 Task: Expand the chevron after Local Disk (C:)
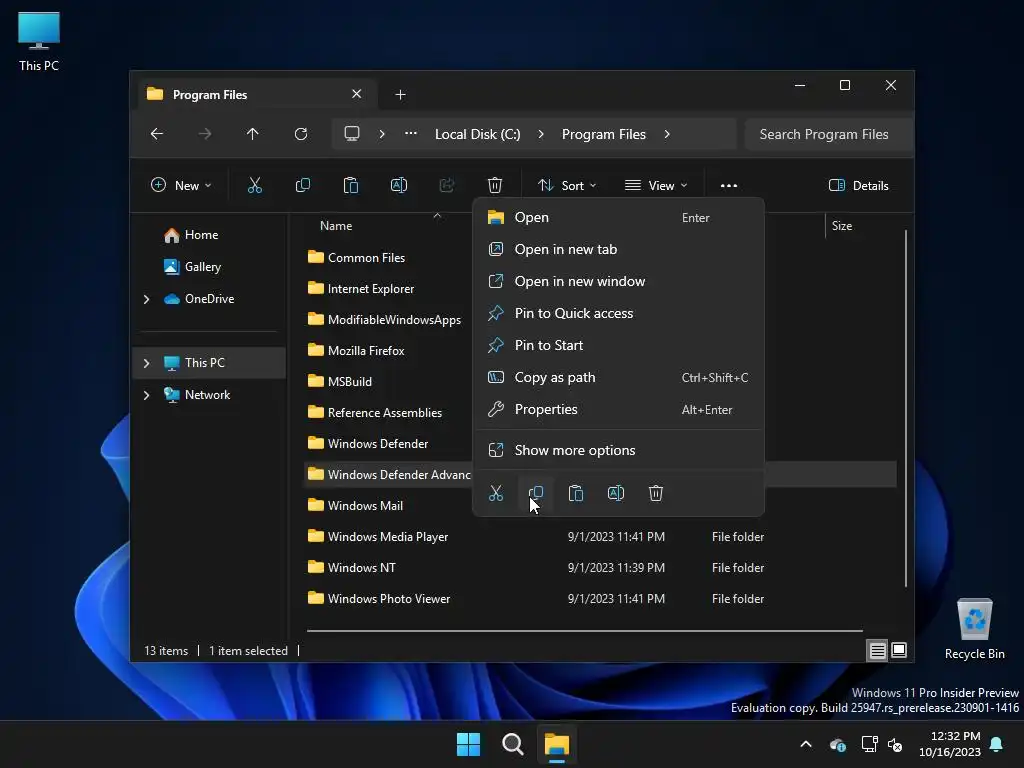tap(541, 134)
